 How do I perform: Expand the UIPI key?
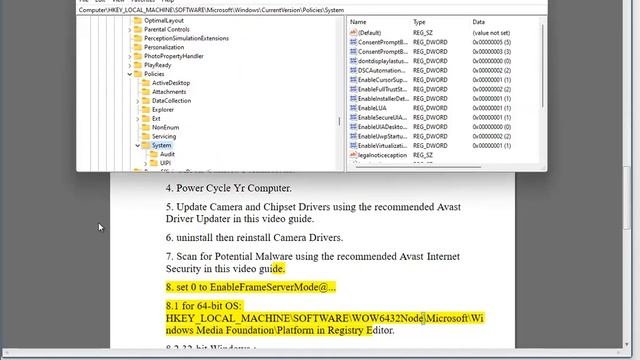tap(146, 163)
